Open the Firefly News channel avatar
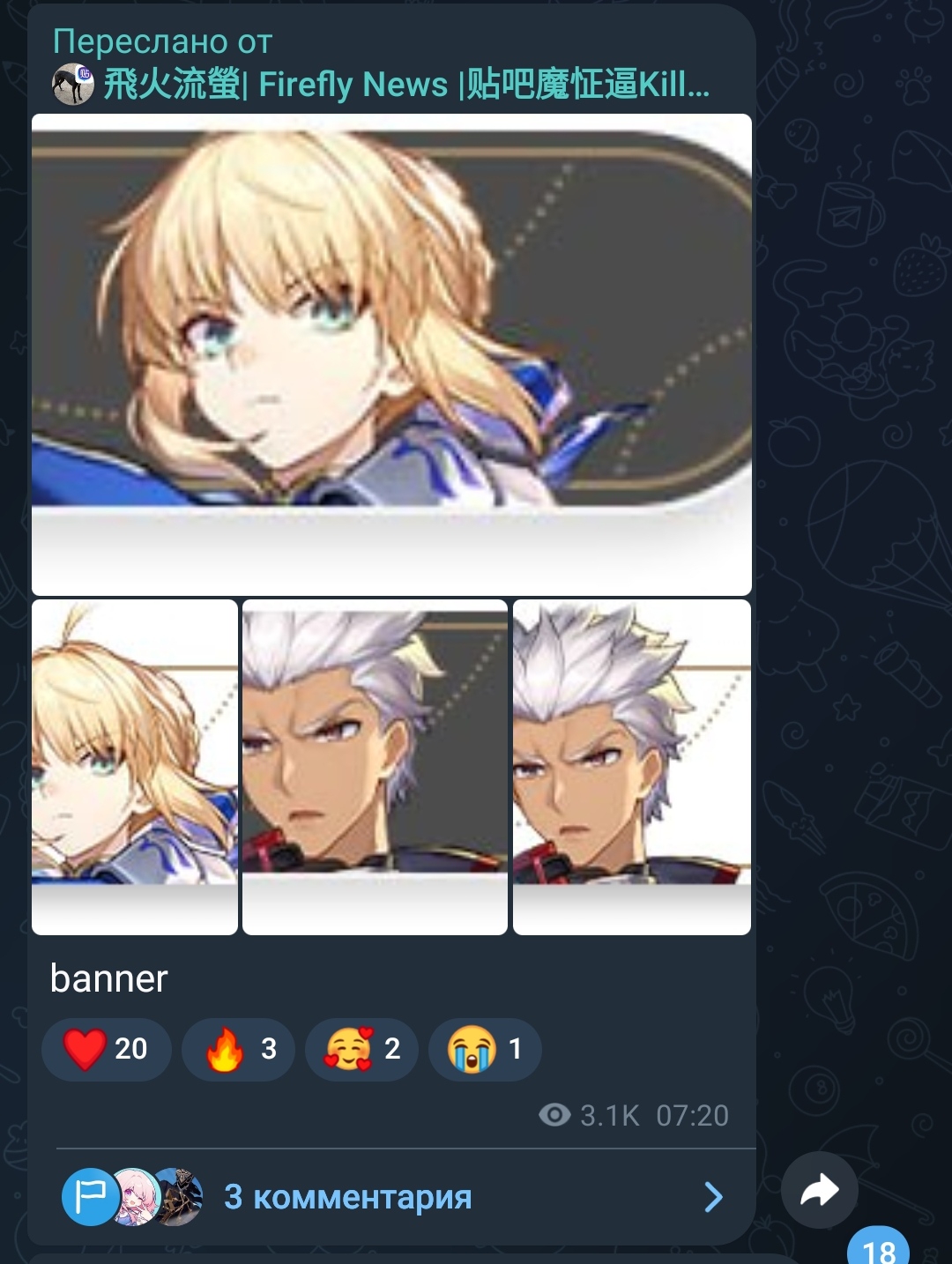 (73, 85)
